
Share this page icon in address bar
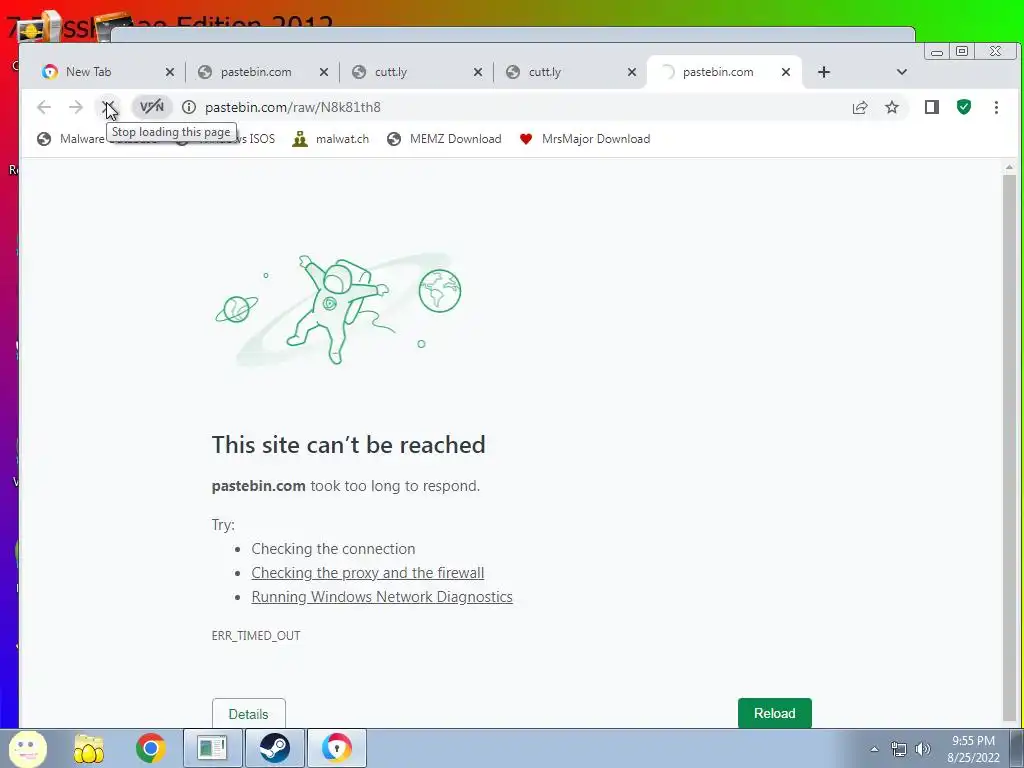click(860, 107)
